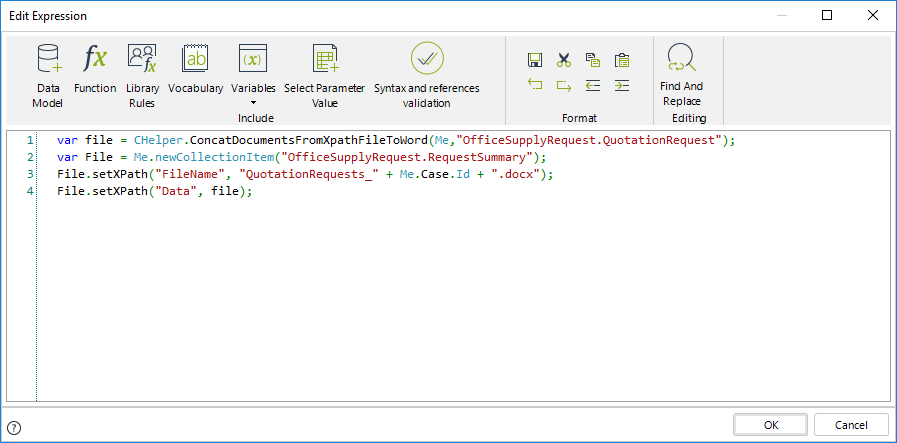Copy selection using the copy icon
The height and width of the screenshot is (443, 897).
click(593, 60)
